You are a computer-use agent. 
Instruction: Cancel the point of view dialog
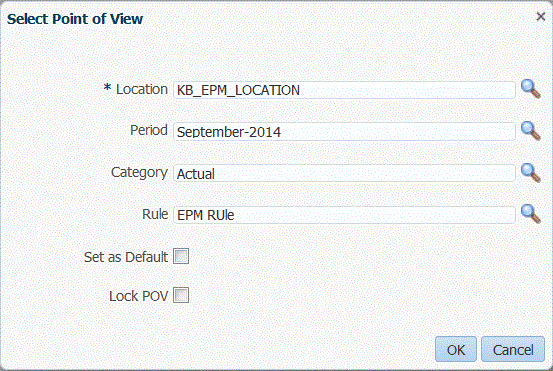click(513, 349)
